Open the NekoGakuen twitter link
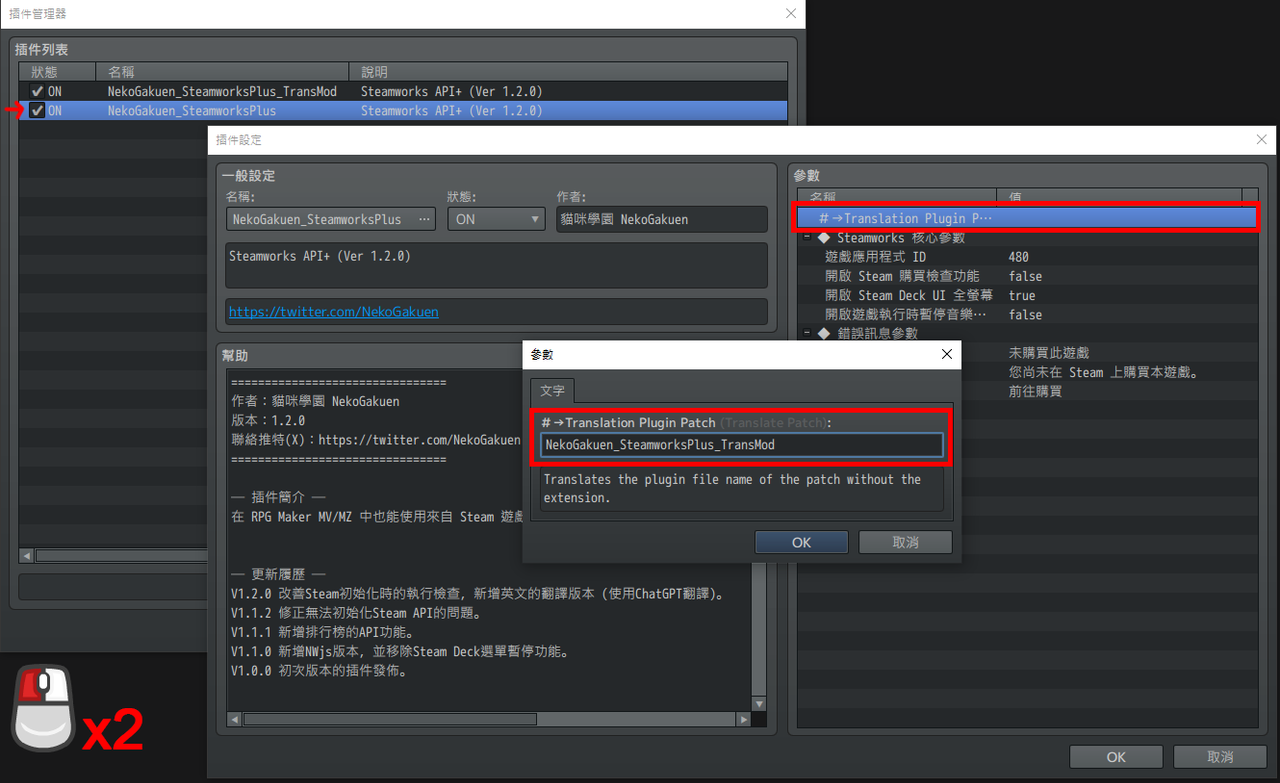The width and height of the screenshot is (1280, 783). [333, 312]
